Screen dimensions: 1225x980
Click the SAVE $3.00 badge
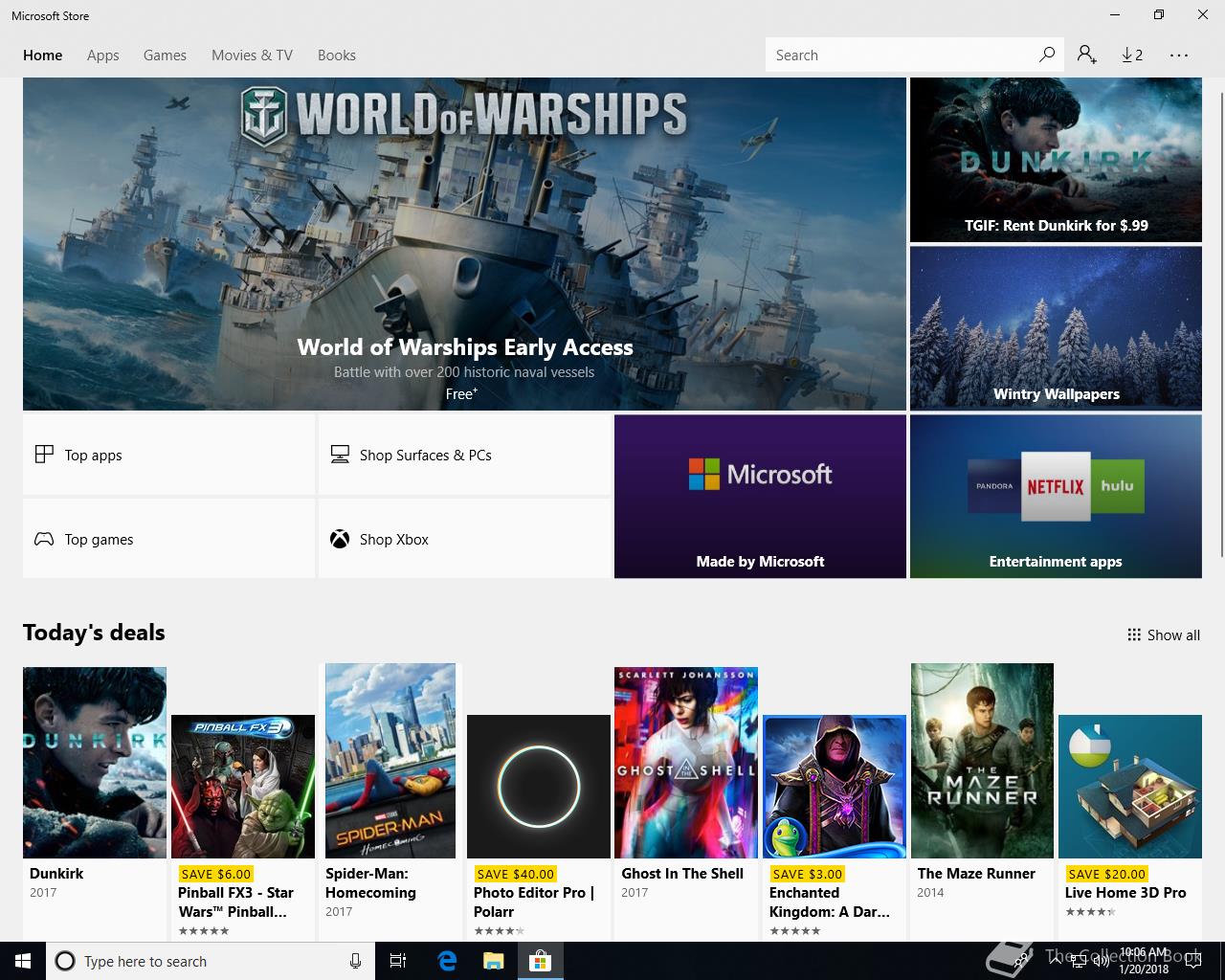coord(807,874)
